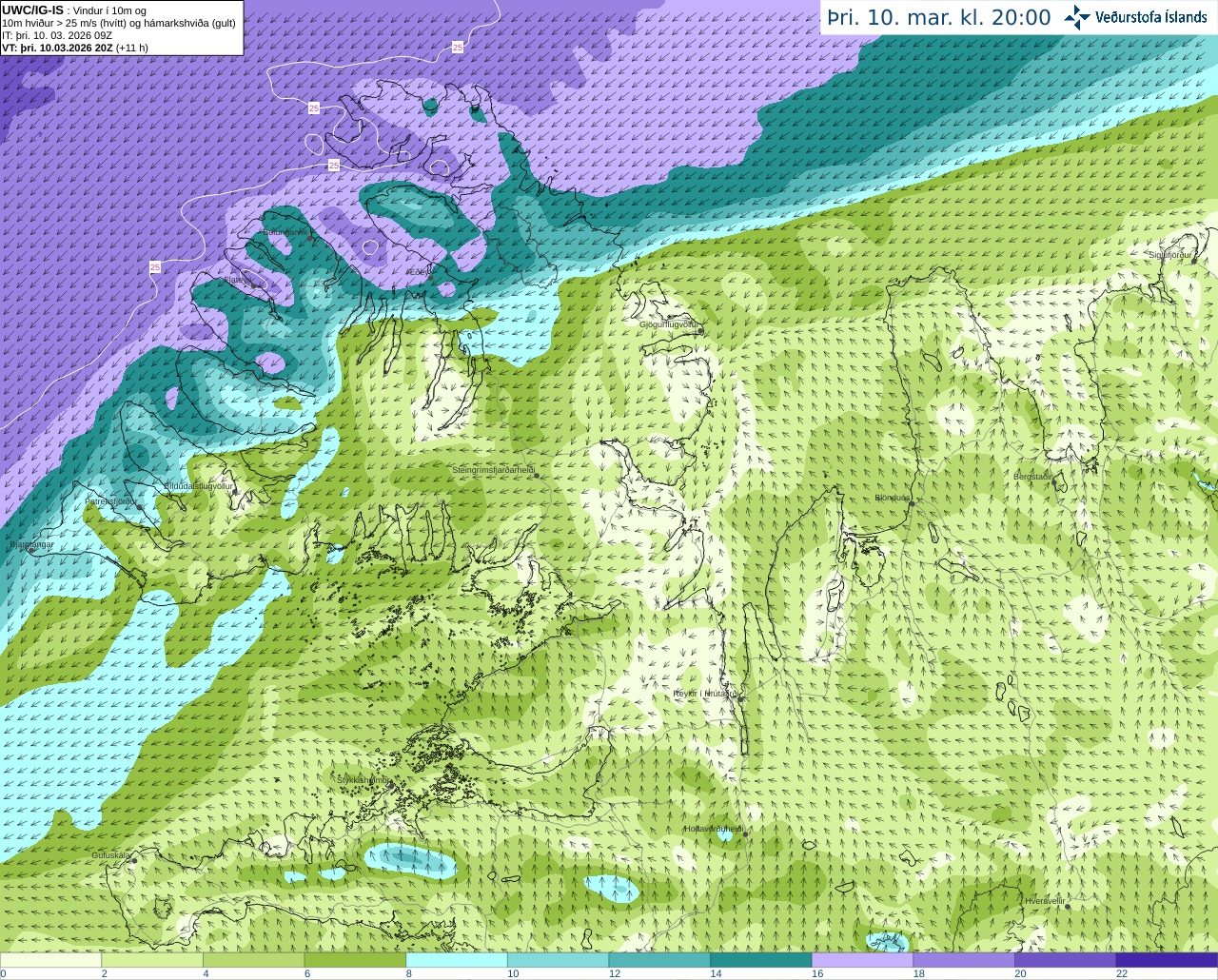Click the Reykir í Hrútafirði station label
The height and width of the screenshot is (980, 1218).
tap(705, 694)
